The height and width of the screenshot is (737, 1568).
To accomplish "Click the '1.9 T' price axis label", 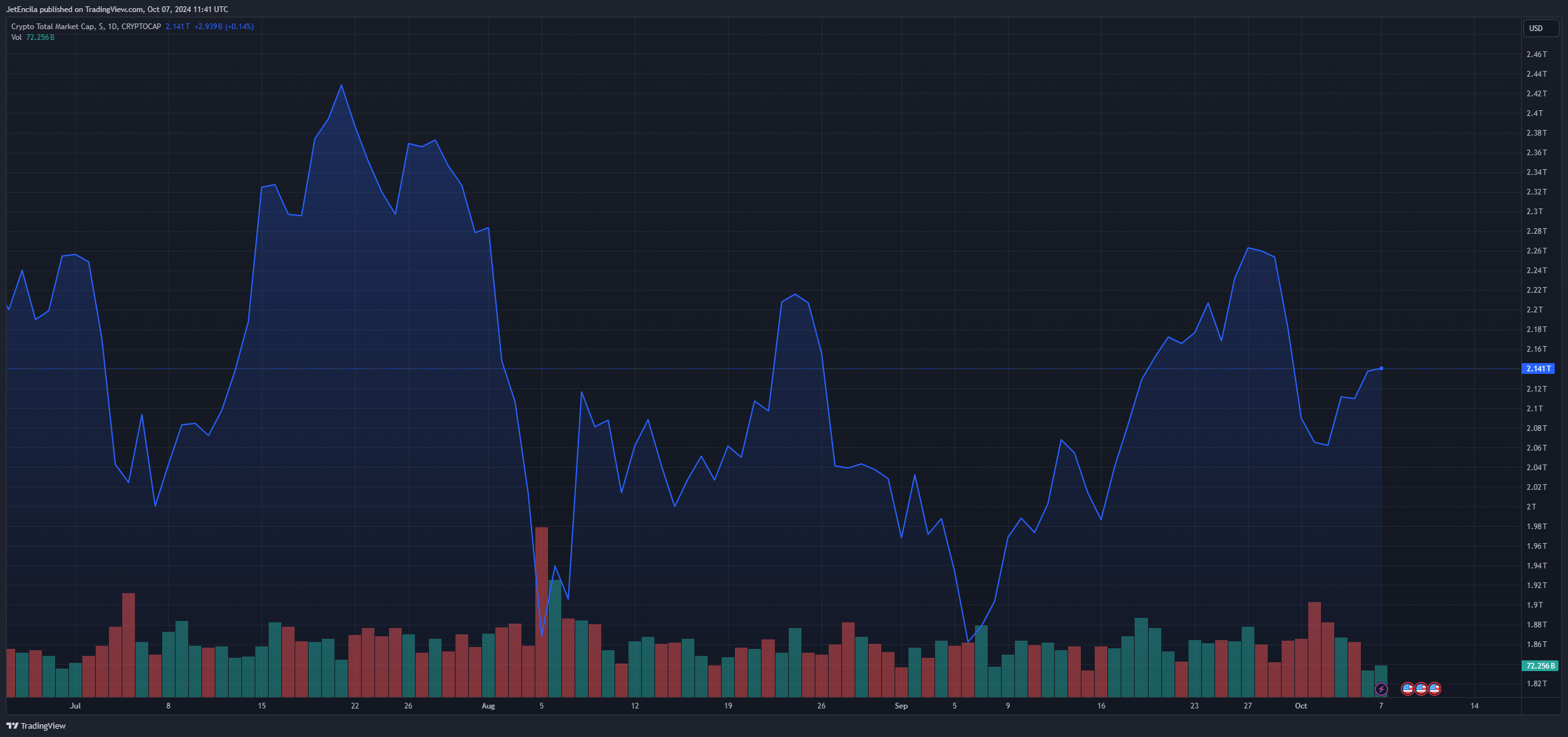I will point(1534,605).
